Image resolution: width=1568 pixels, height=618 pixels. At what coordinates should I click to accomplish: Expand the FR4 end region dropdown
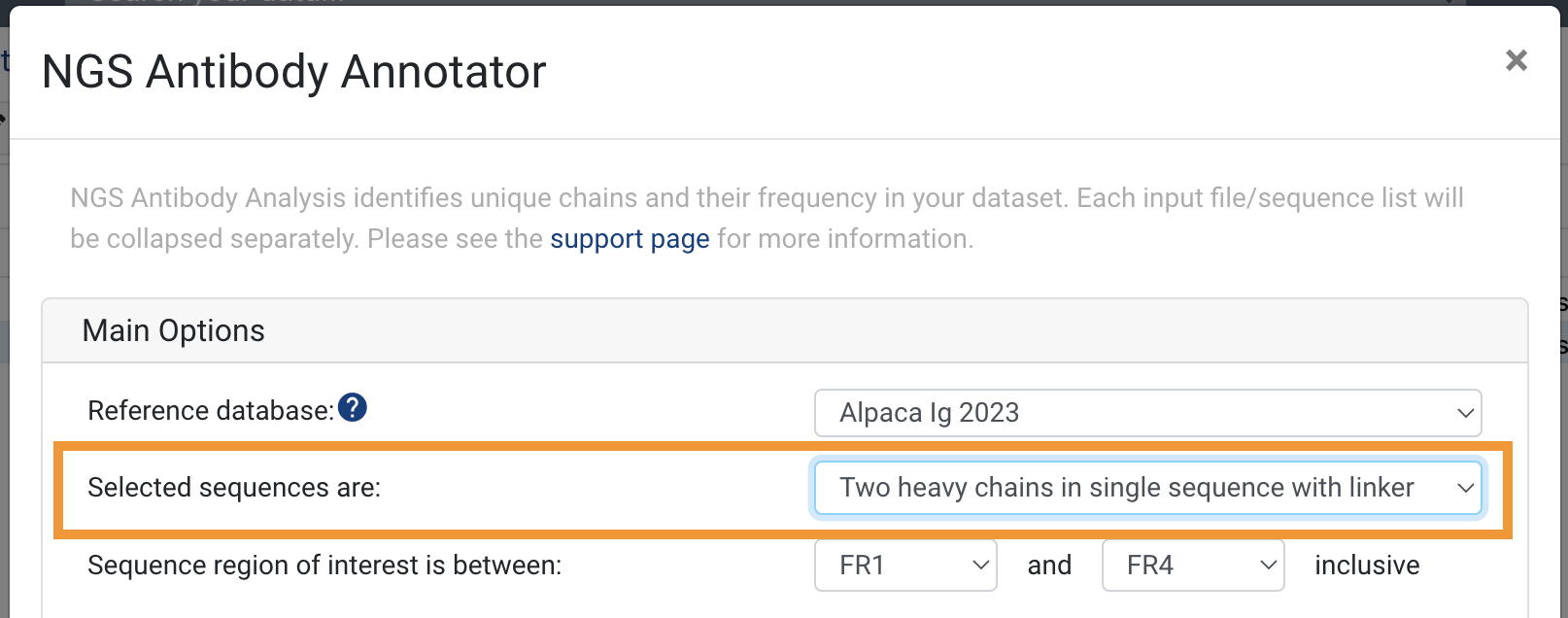1193,566
